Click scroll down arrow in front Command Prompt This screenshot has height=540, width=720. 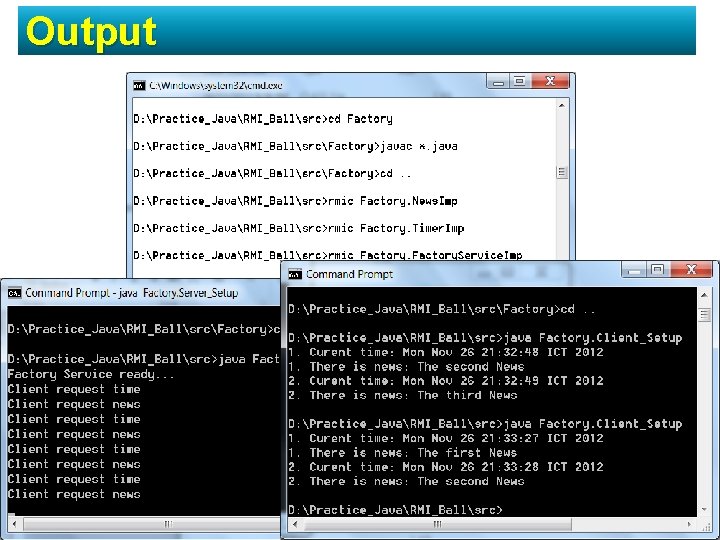(704, 510)
